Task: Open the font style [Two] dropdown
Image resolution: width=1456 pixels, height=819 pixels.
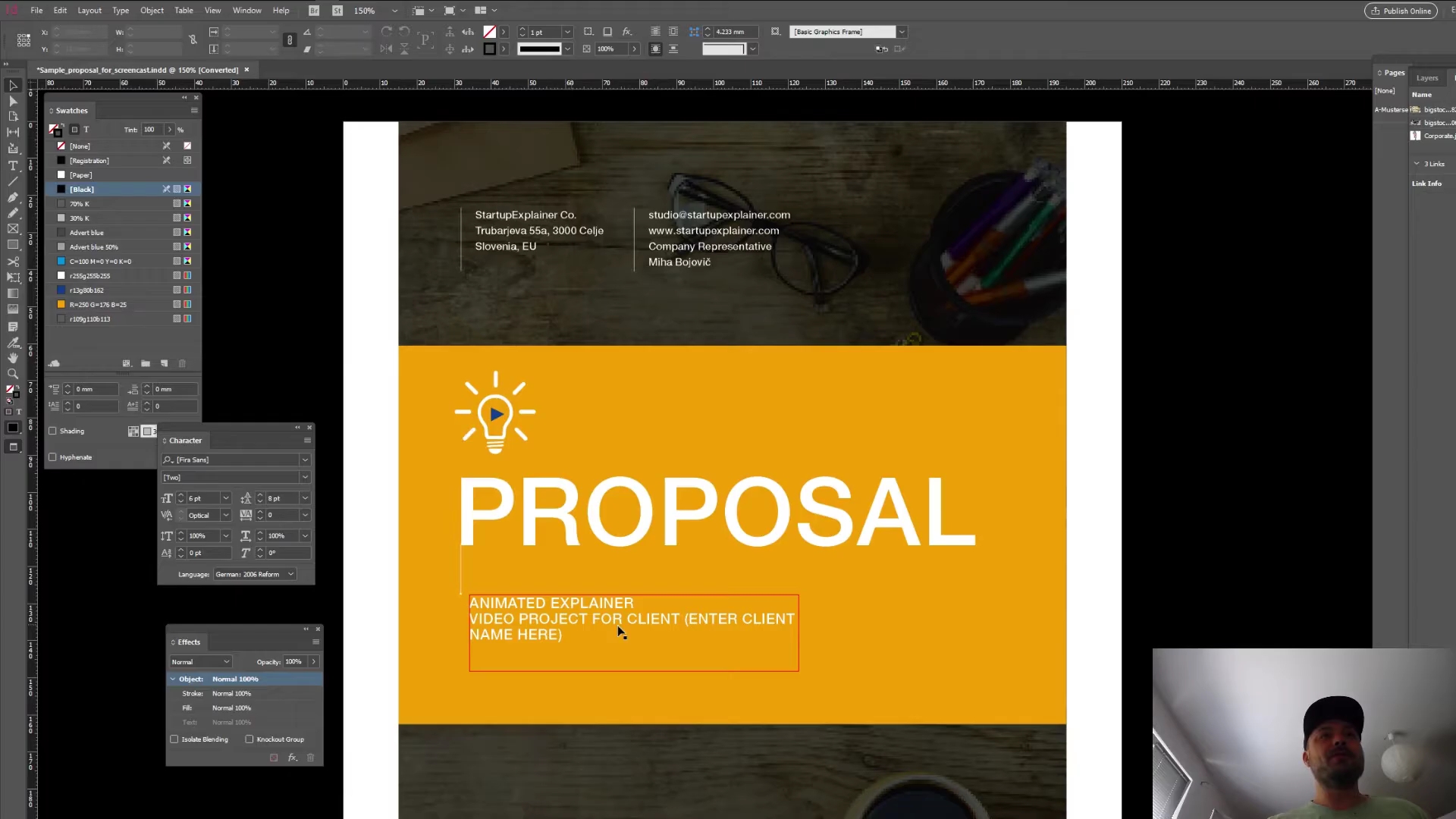Action: pos(305,478)
